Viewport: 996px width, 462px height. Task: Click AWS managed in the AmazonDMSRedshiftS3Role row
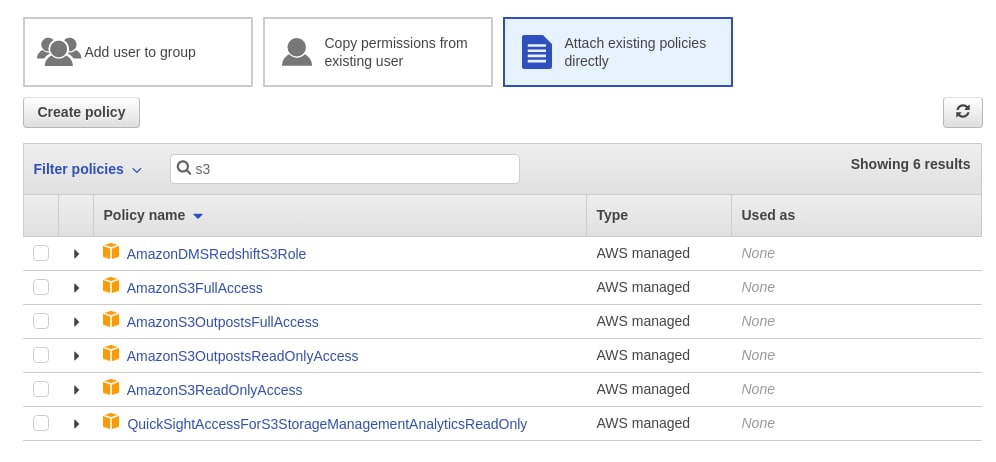643,253
